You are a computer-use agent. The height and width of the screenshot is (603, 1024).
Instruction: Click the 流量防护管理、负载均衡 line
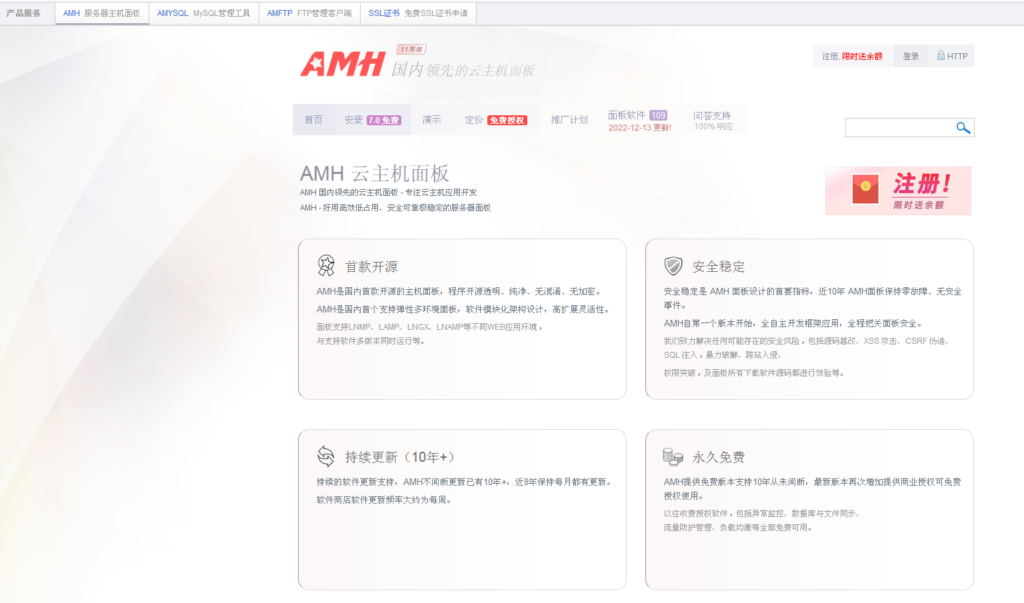tap(738, 527)
